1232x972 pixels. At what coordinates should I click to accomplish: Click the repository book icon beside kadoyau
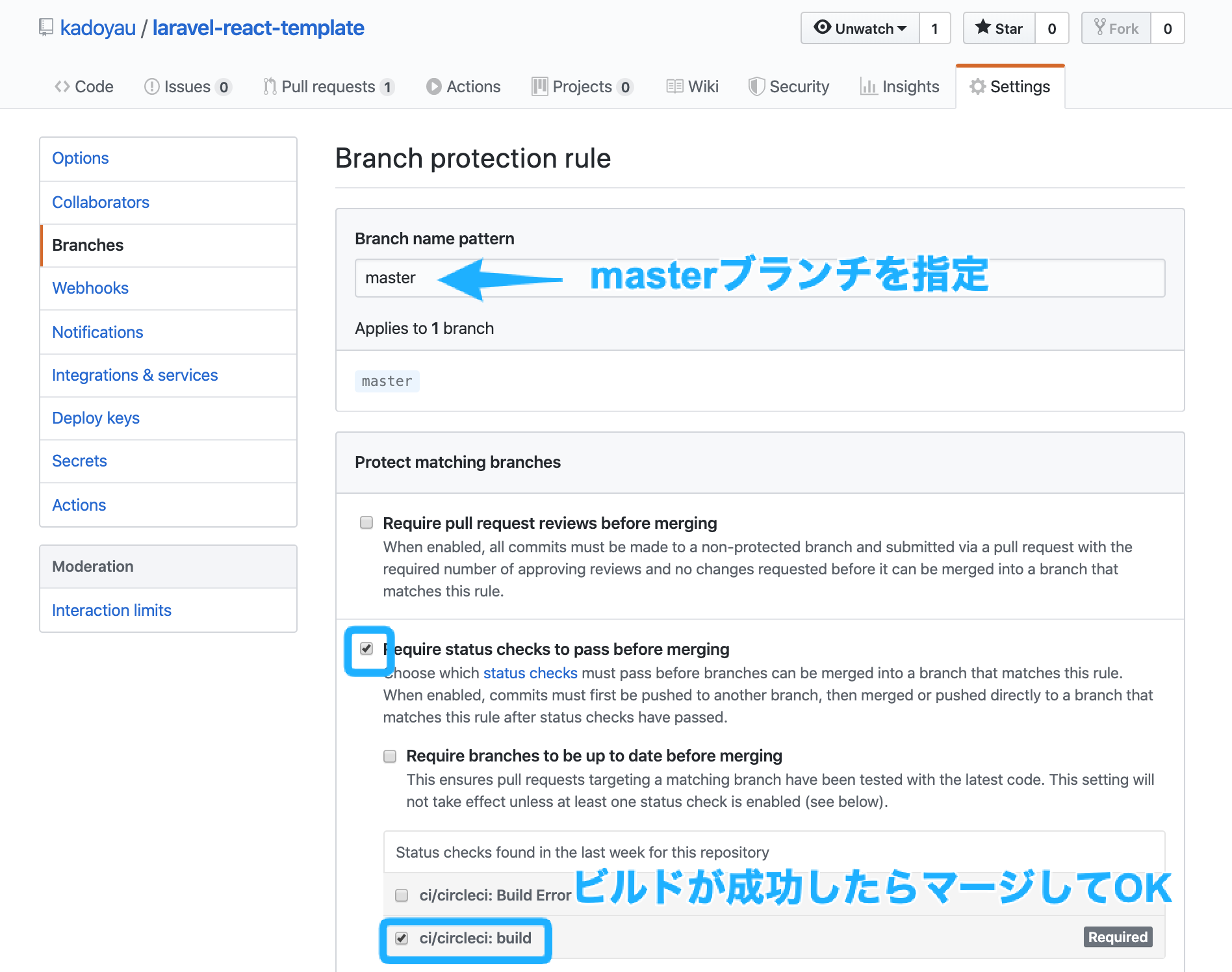click(x=45, y=27)
